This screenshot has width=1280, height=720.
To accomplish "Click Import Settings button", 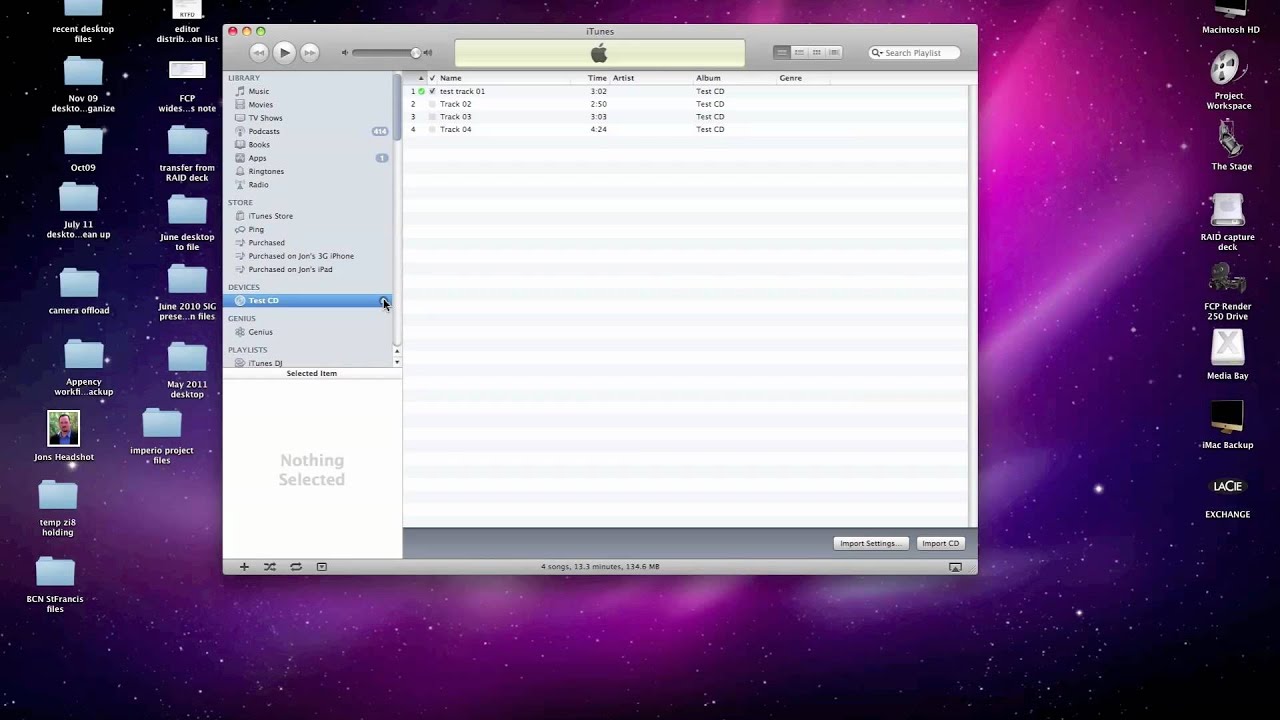I will (871, 543).
